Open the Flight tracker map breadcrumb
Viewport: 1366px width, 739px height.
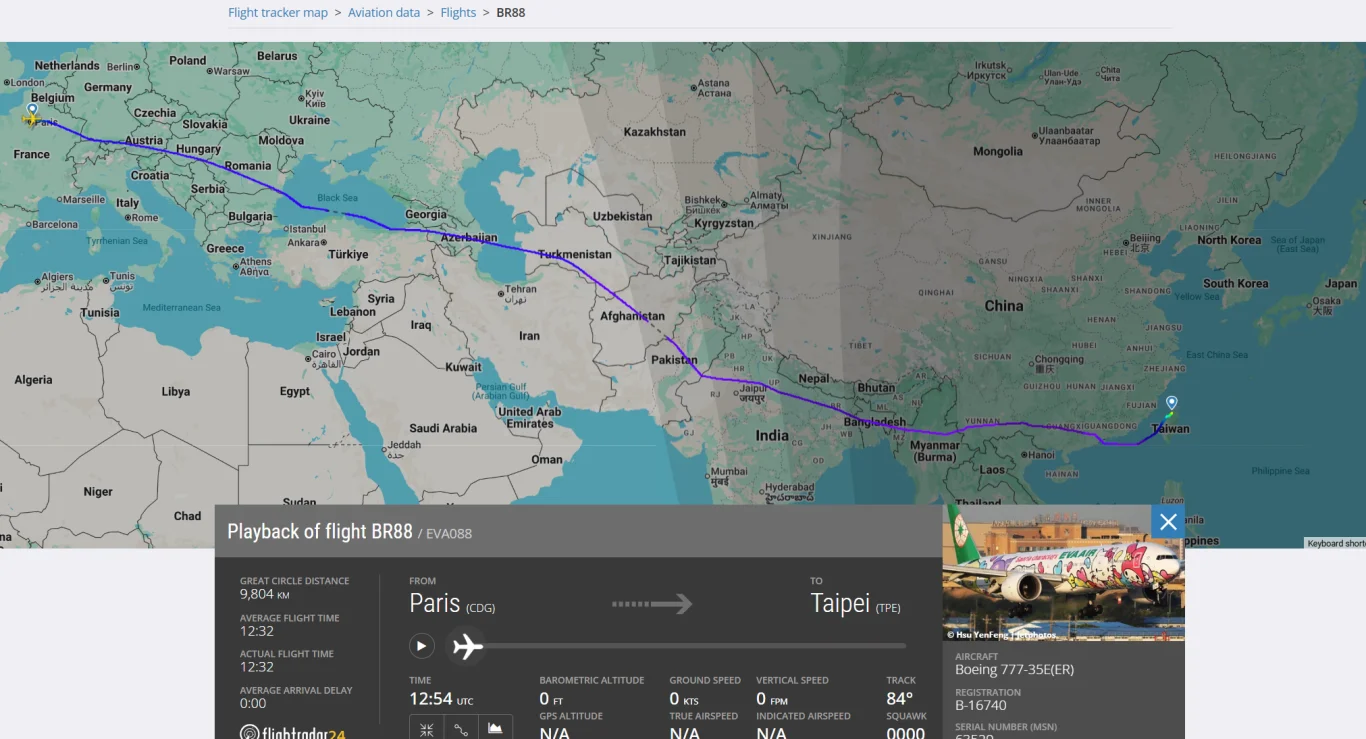(278, 13)
